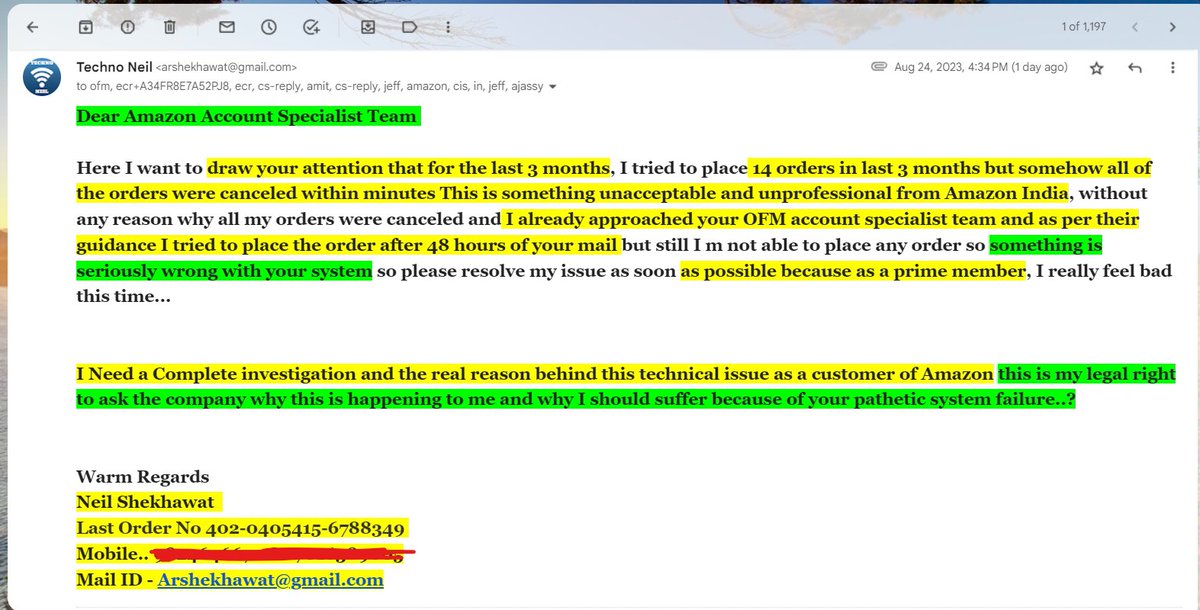The image size is (1200, 610).
Task: Show the newer email with left chevron
Action: 1135,27
